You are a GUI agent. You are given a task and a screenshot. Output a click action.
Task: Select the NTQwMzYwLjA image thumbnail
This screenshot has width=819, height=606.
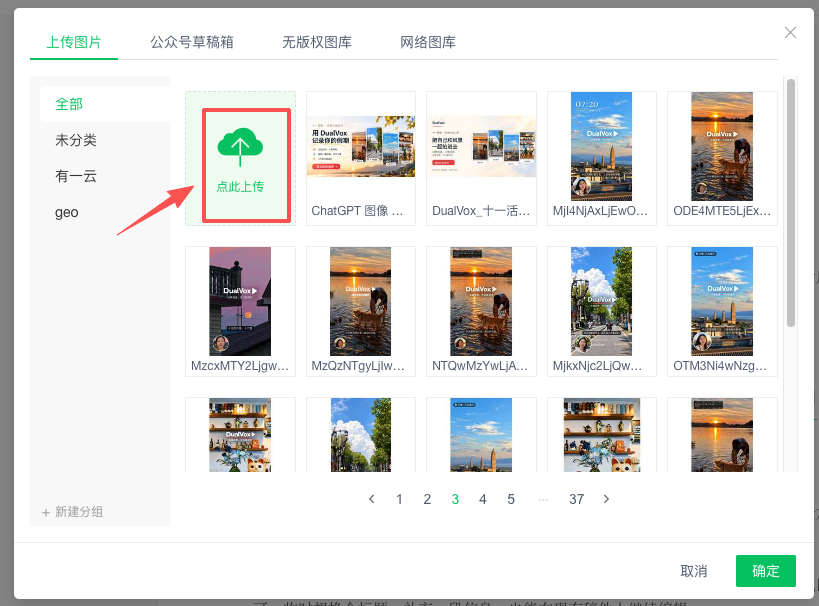[x=482, y=311]
